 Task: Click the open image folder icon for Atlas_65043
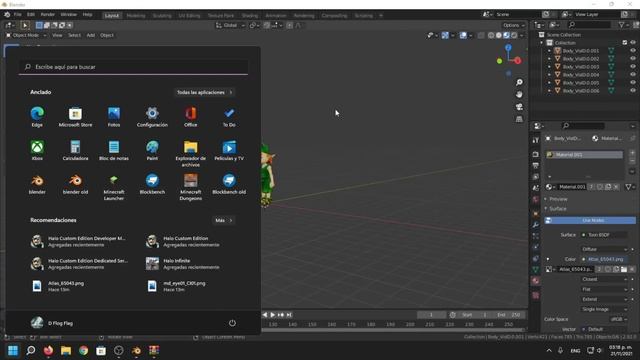tap(624, 269)
